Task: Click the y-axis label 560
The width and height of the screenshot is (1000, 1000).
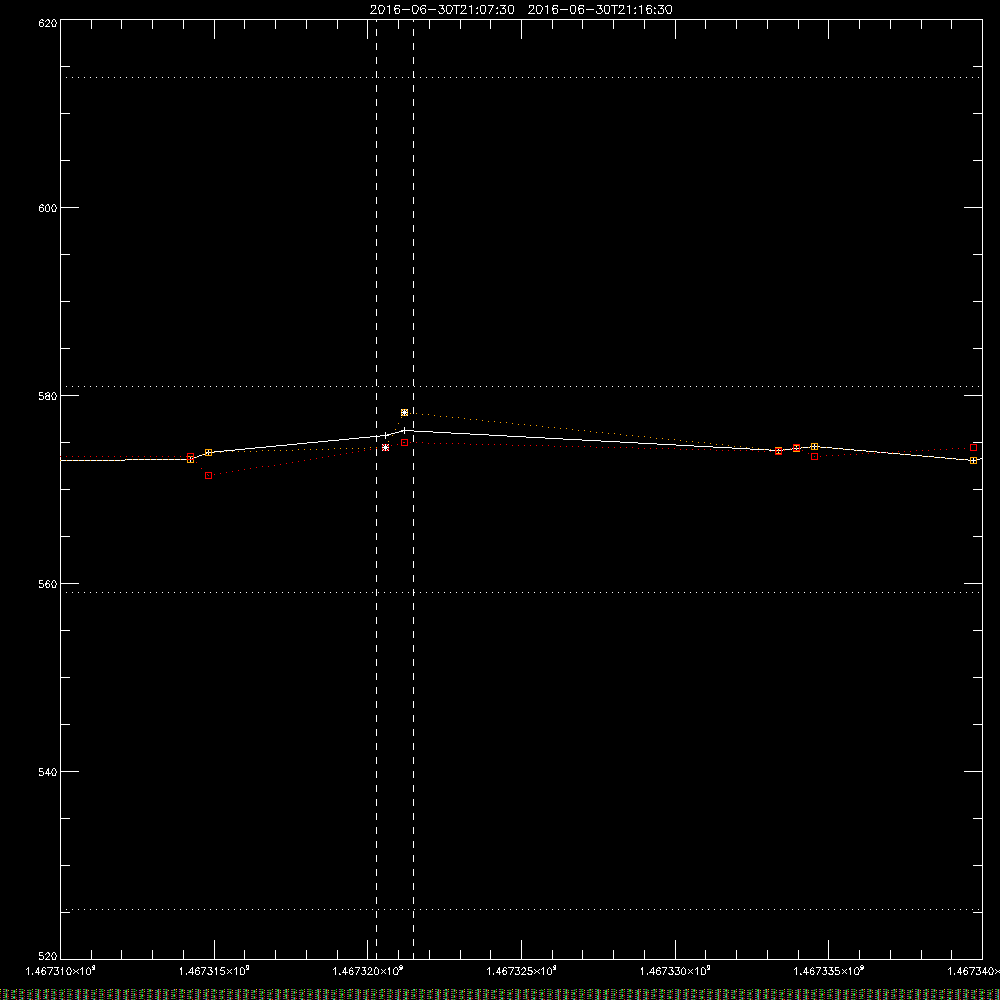Action: [48, 584]
